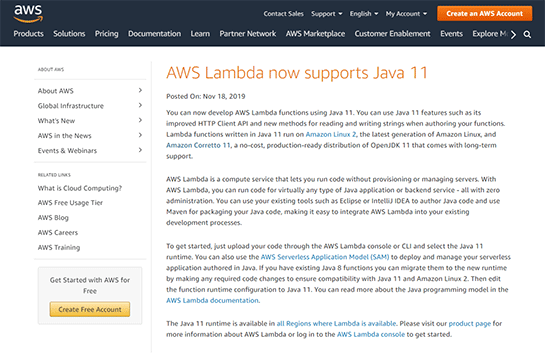Open AWS Free Usage Tier link
The image size is (545, 362).
[x=70, y=203]
